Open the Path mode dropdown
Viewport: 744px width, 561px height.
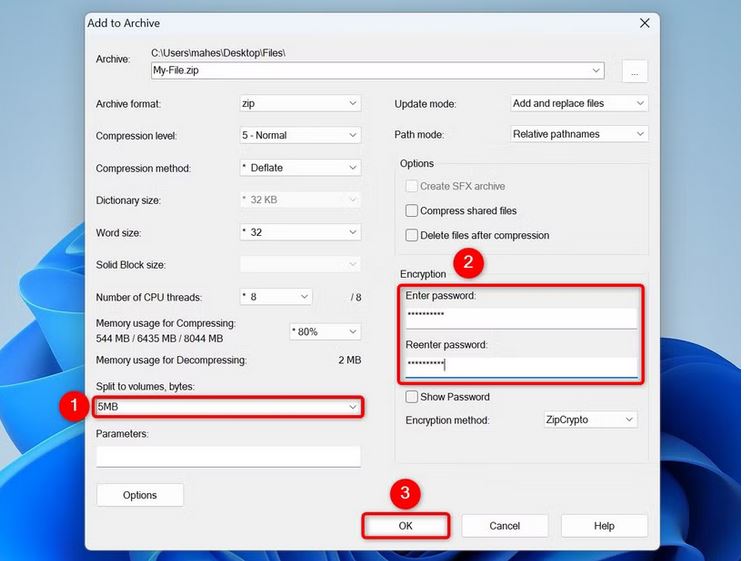pyautogui.click(x=579, y=134)
